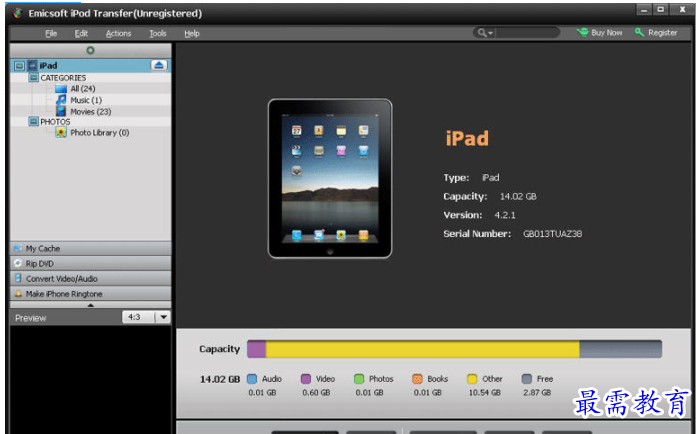
Task: Minimize the Emicsoft window
Action: 644,9
